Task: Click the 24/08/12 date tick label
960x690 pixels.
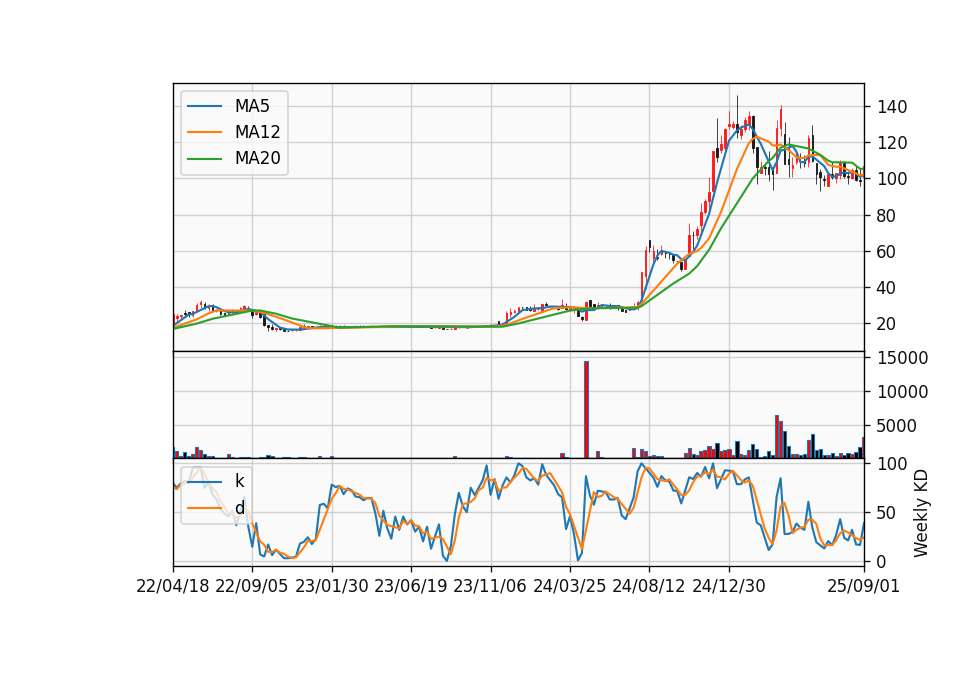Action: pos(649,586)
